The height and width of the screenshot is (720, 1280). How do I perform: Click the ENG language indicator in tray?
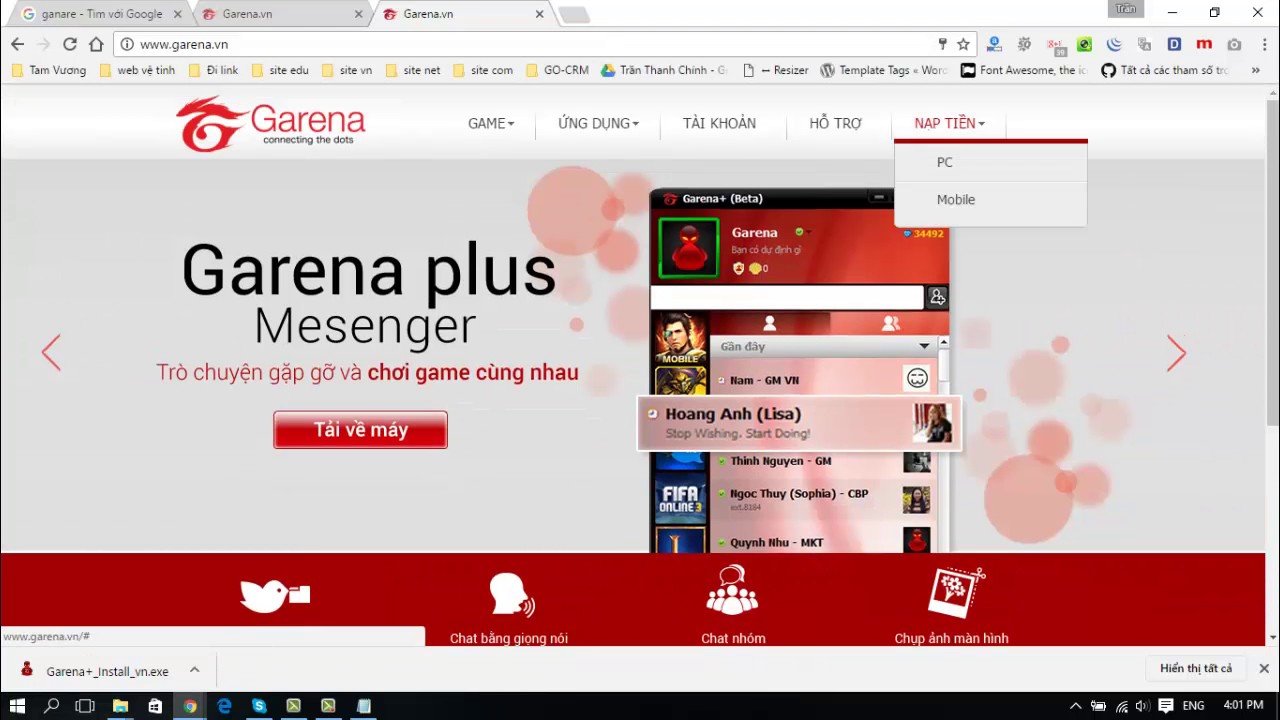[1193, 706]
